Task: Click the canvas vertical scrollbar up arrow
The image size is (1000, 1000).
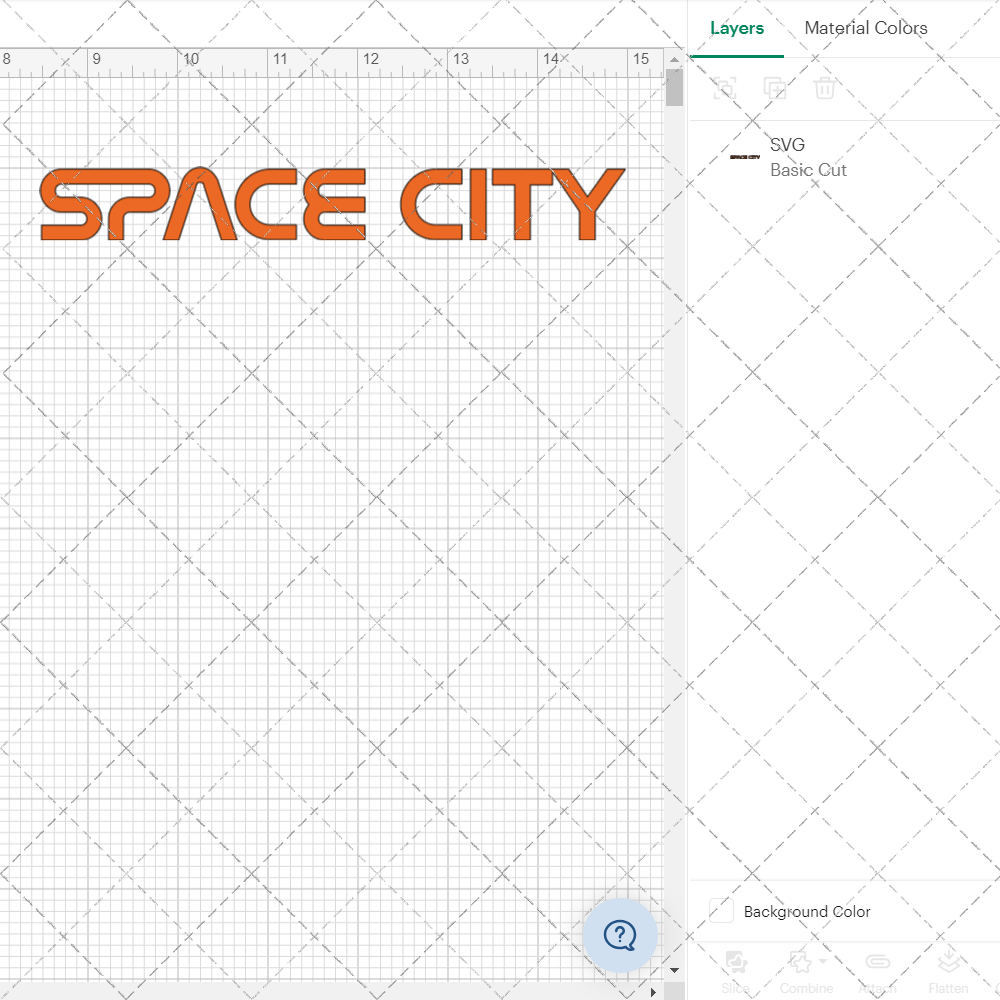Action: click(674, 59)
